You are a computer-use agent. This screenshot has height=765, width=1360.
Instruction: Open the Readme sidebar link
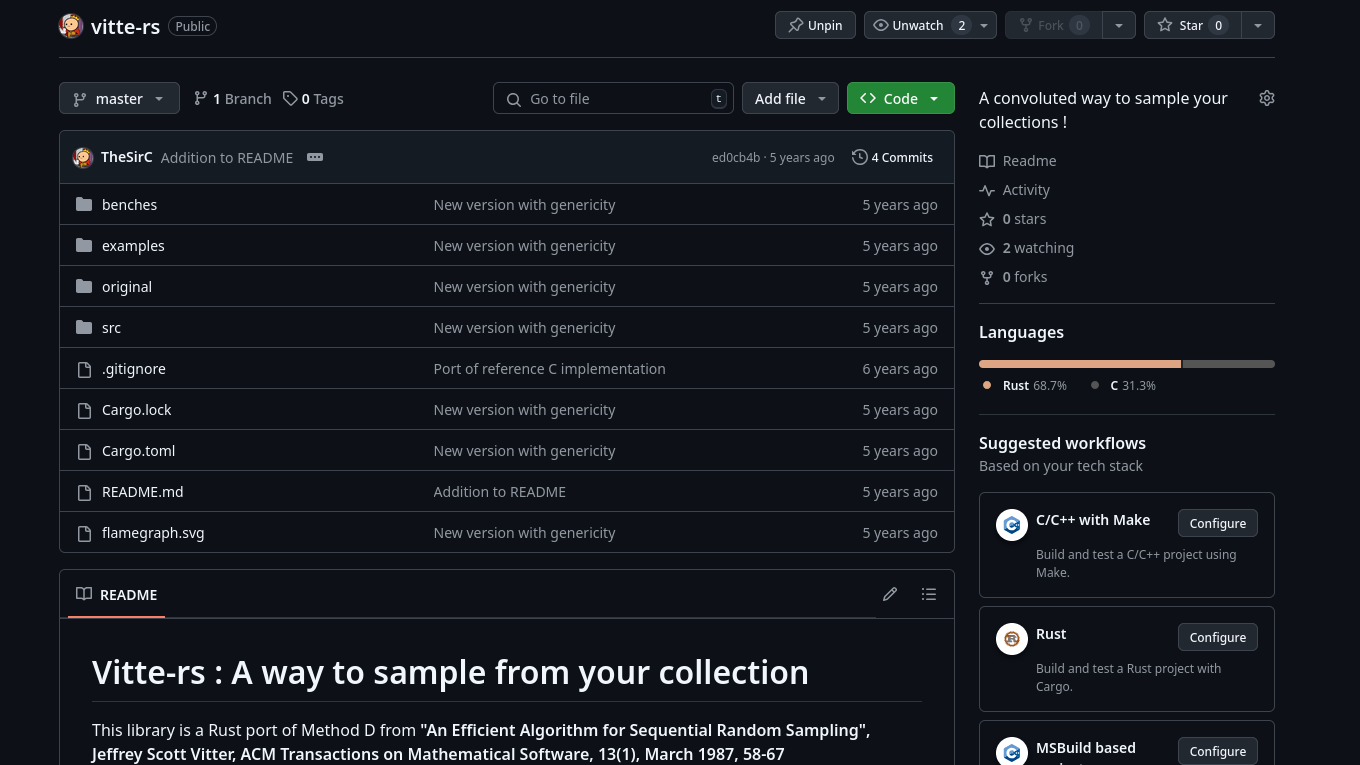coord(1018,161)
